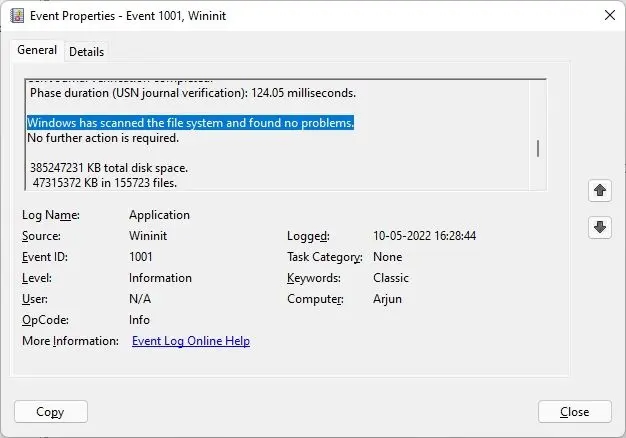Switch to the Details tab

point(86,51)
